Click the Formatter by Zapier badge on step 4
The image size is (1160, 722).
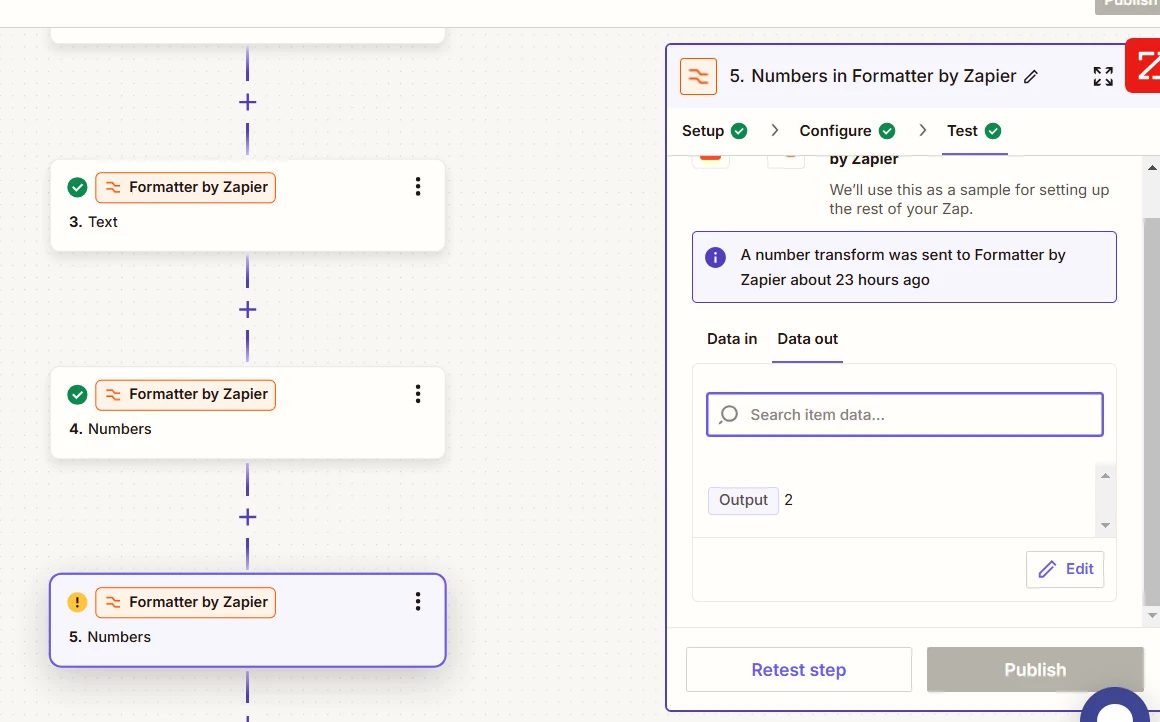pyautogui.click(x=186, y=394)
